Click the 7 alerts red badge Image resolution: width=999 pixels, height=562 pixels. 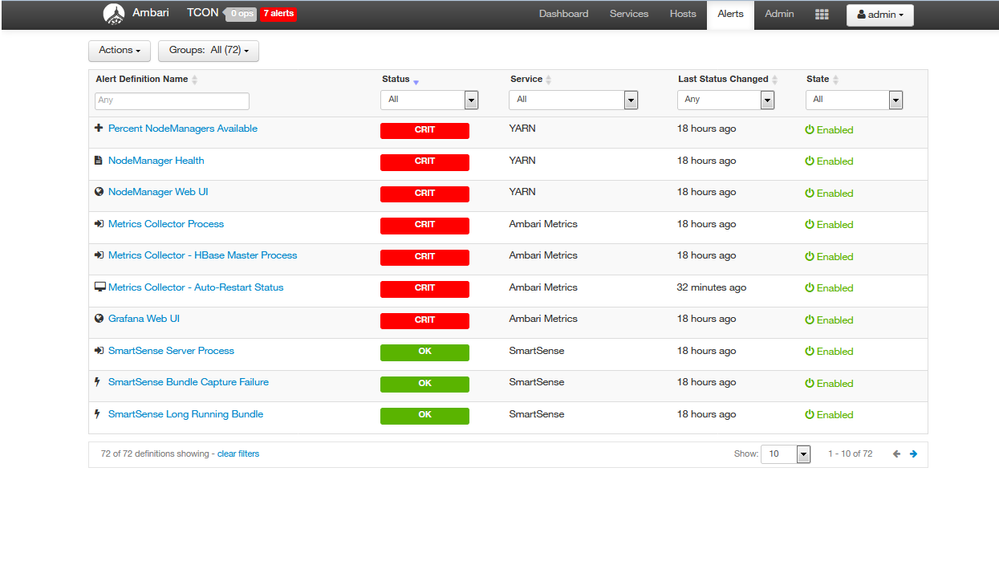[x=278, y=14]
